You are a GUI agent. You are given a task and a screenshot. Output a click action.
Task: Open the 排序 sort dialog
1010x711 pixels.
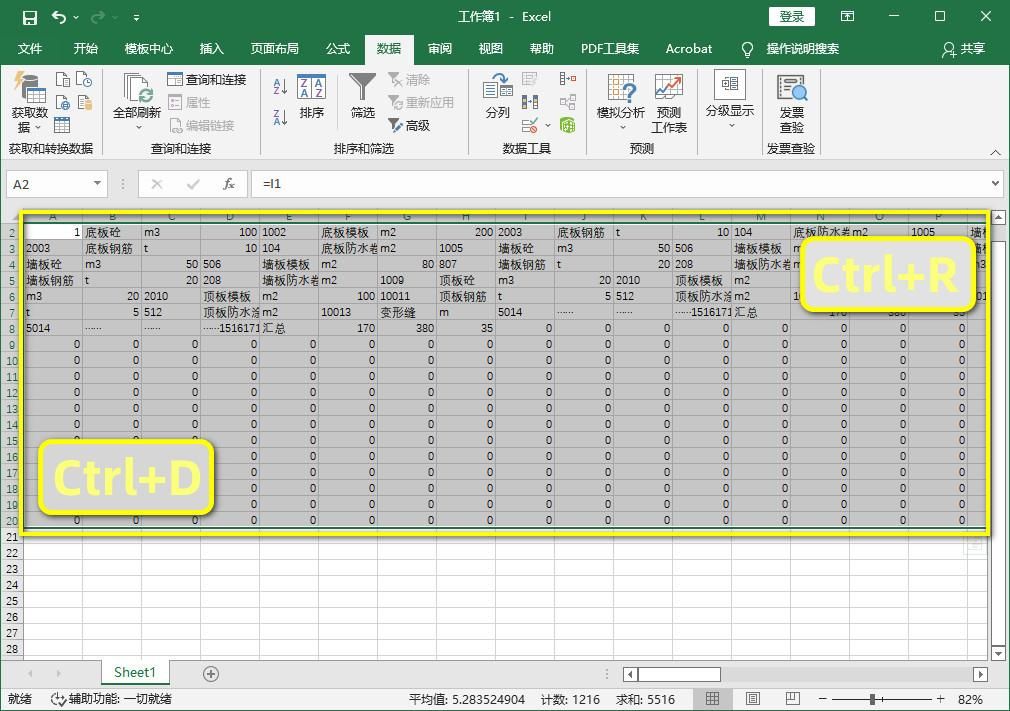click(x=312, y=97)
